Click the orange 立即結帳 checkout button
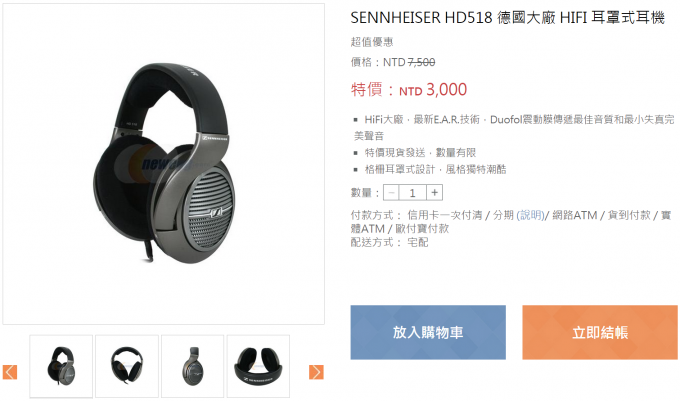The width and height of the screenshot is (680, 401). coord(600,333)
